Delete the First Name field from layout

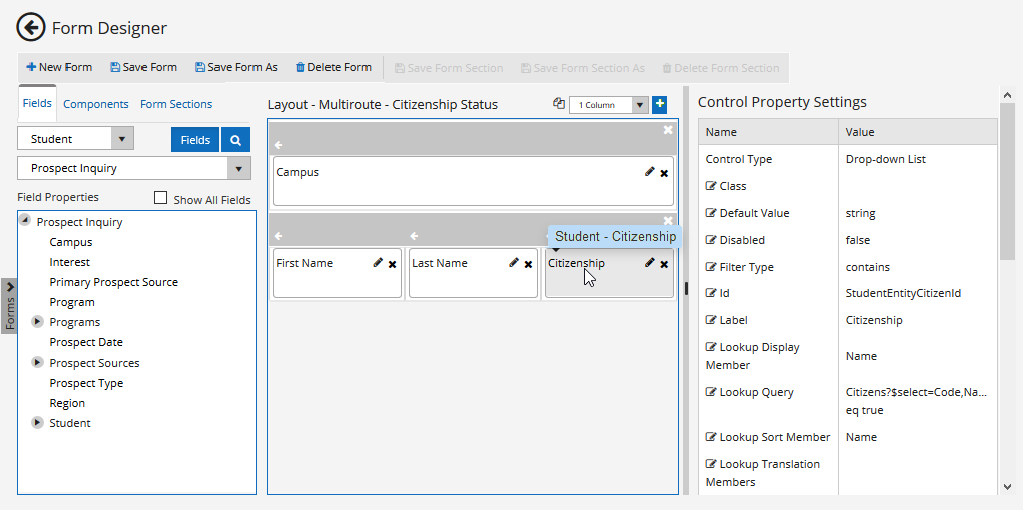(x=392, y=264)
